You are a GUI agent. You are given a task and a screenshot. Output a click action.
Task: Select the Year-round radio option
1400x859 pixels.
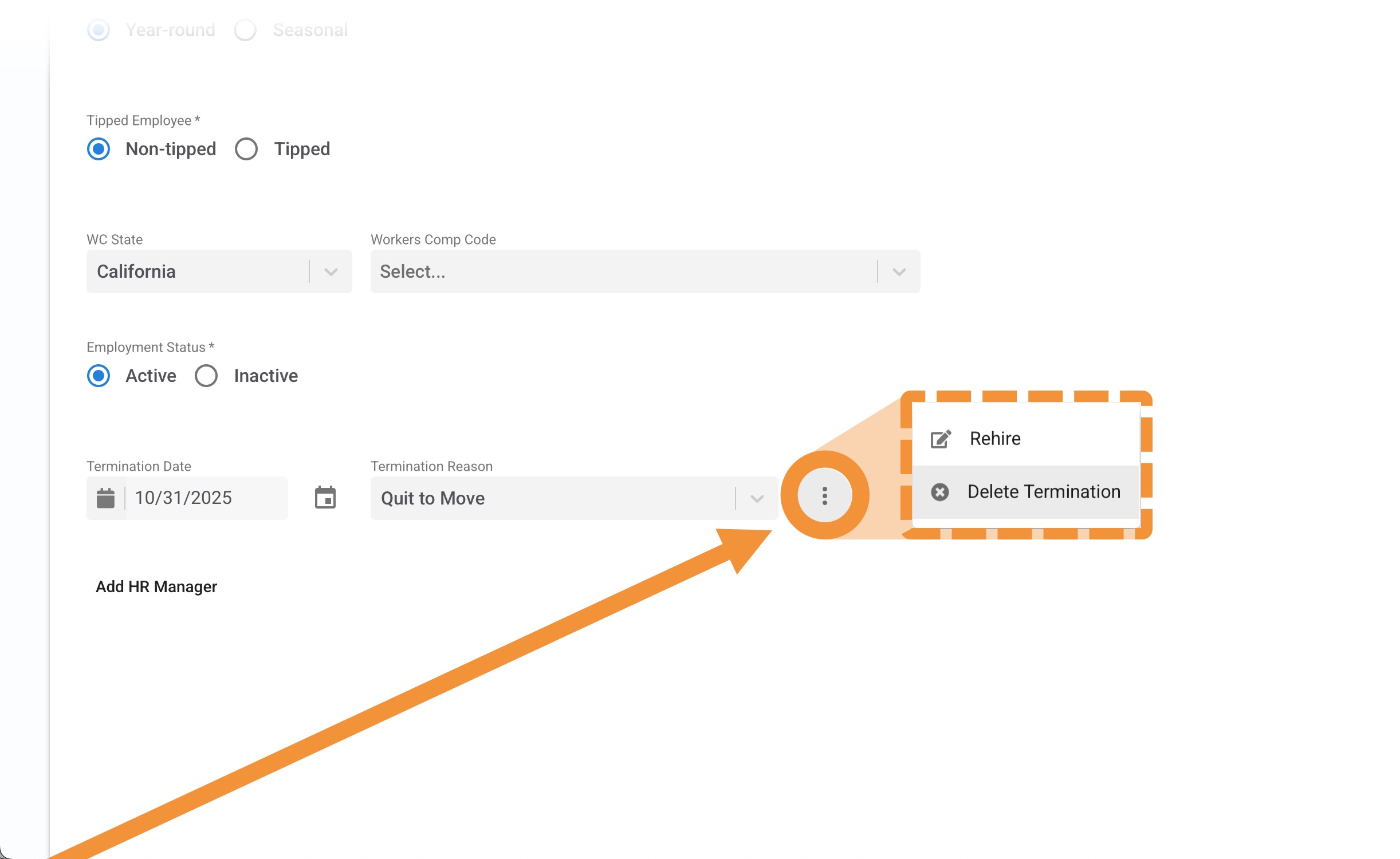tap(99, 30)
